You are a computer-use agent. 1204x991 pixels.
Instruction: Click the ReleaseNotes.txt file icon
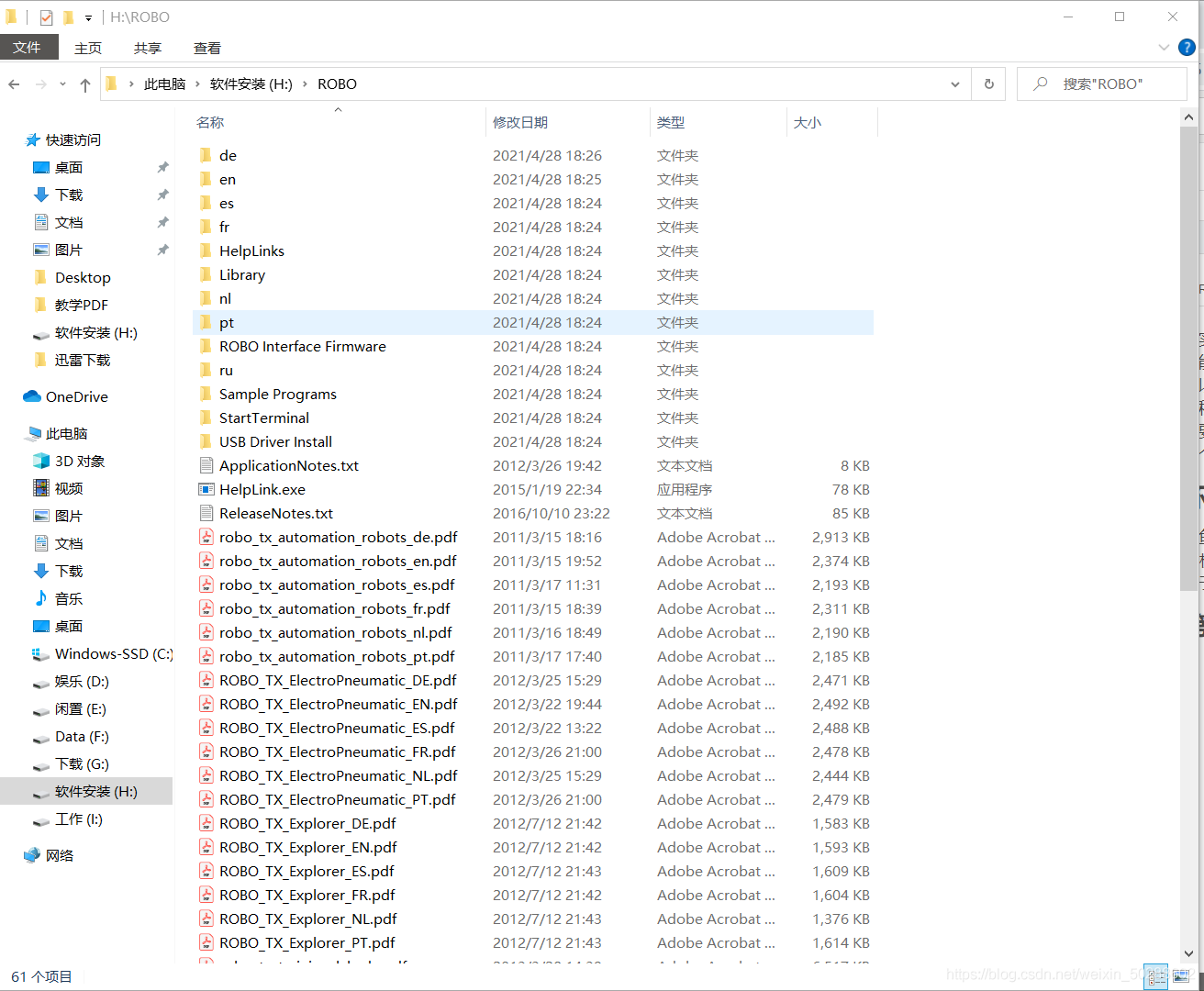206,513
